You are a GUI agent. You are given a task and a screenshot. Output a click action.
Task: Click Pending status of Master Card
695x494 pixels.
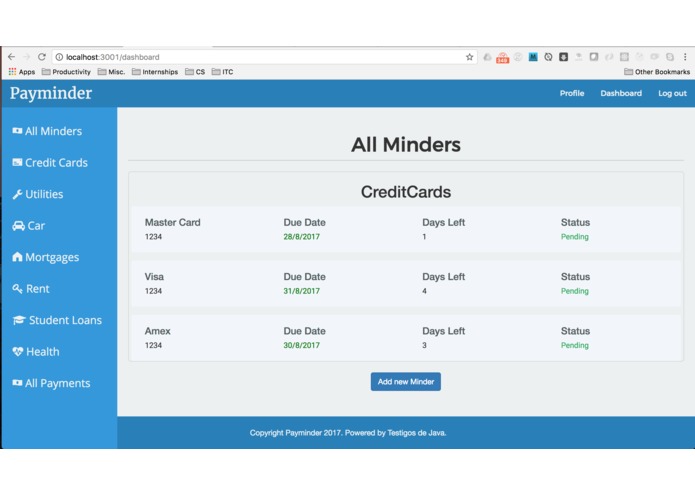point(574,237)
